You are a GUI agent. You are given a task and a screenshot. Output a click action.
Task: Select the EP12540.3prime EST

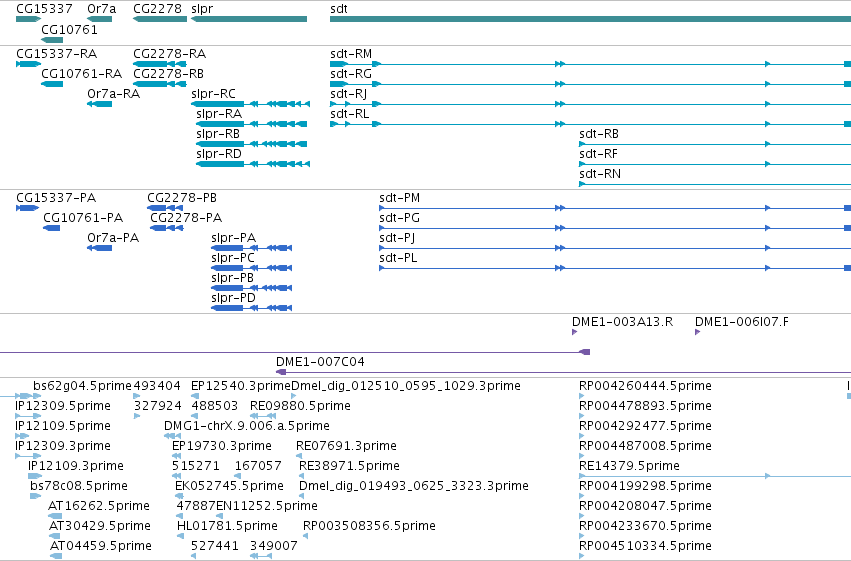(241, 386)
